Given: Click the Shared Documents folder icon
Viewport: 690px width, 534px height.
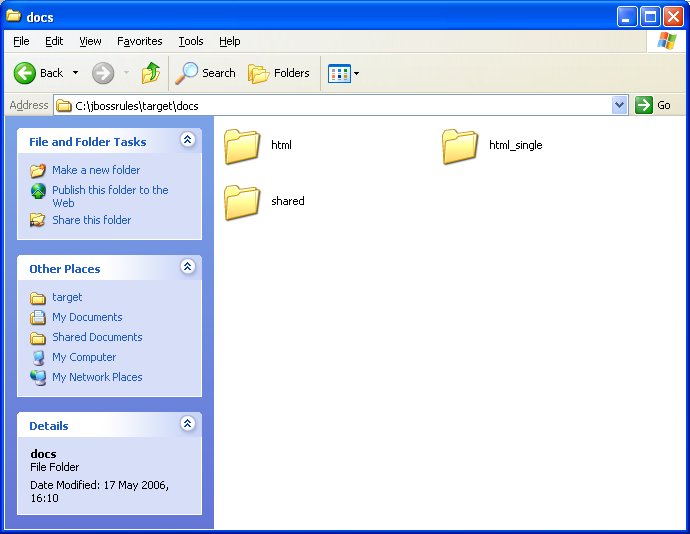Looking at the screenshot, I should click(x=38, y=338).
